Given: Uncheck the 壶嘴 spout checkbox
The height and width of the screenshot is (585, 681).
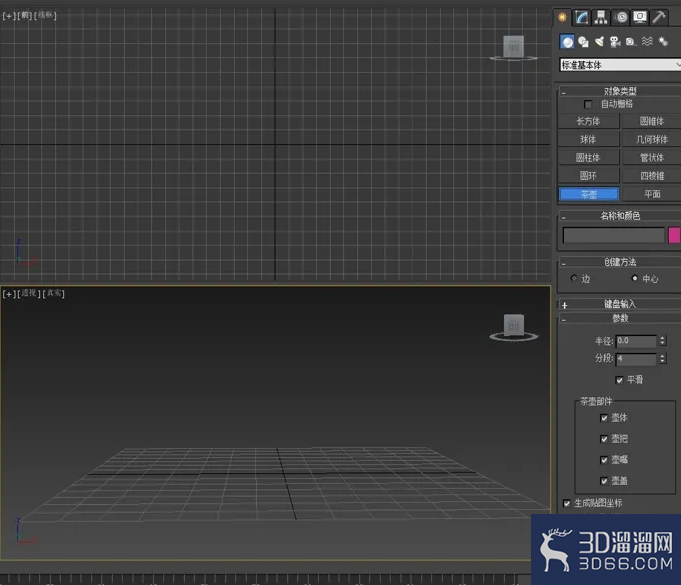Looking at the screenshot, I should coord(604,460).
